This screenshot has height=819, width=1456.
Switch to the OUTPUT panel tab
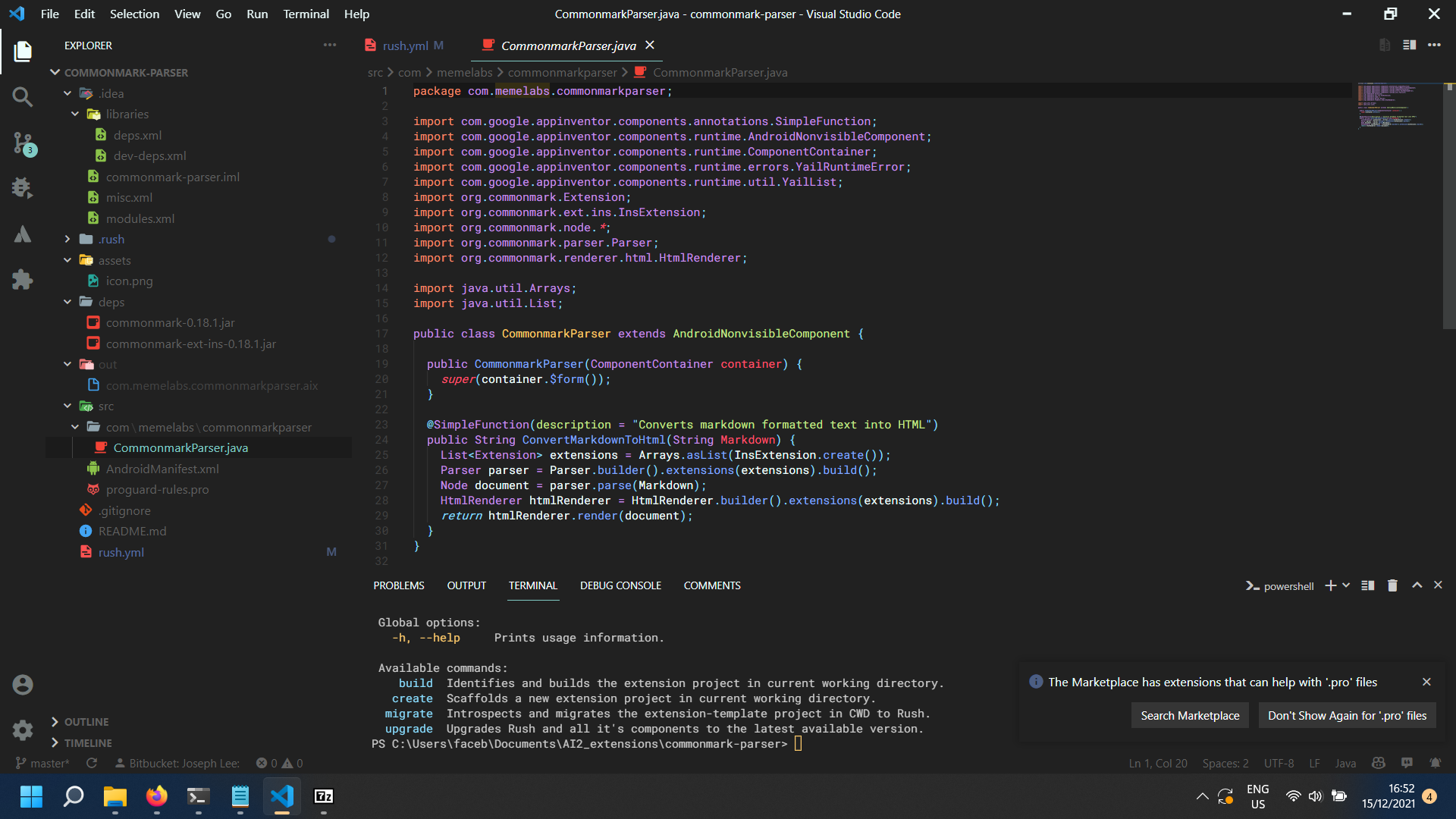pyautogui.click(x=466, y=585)
